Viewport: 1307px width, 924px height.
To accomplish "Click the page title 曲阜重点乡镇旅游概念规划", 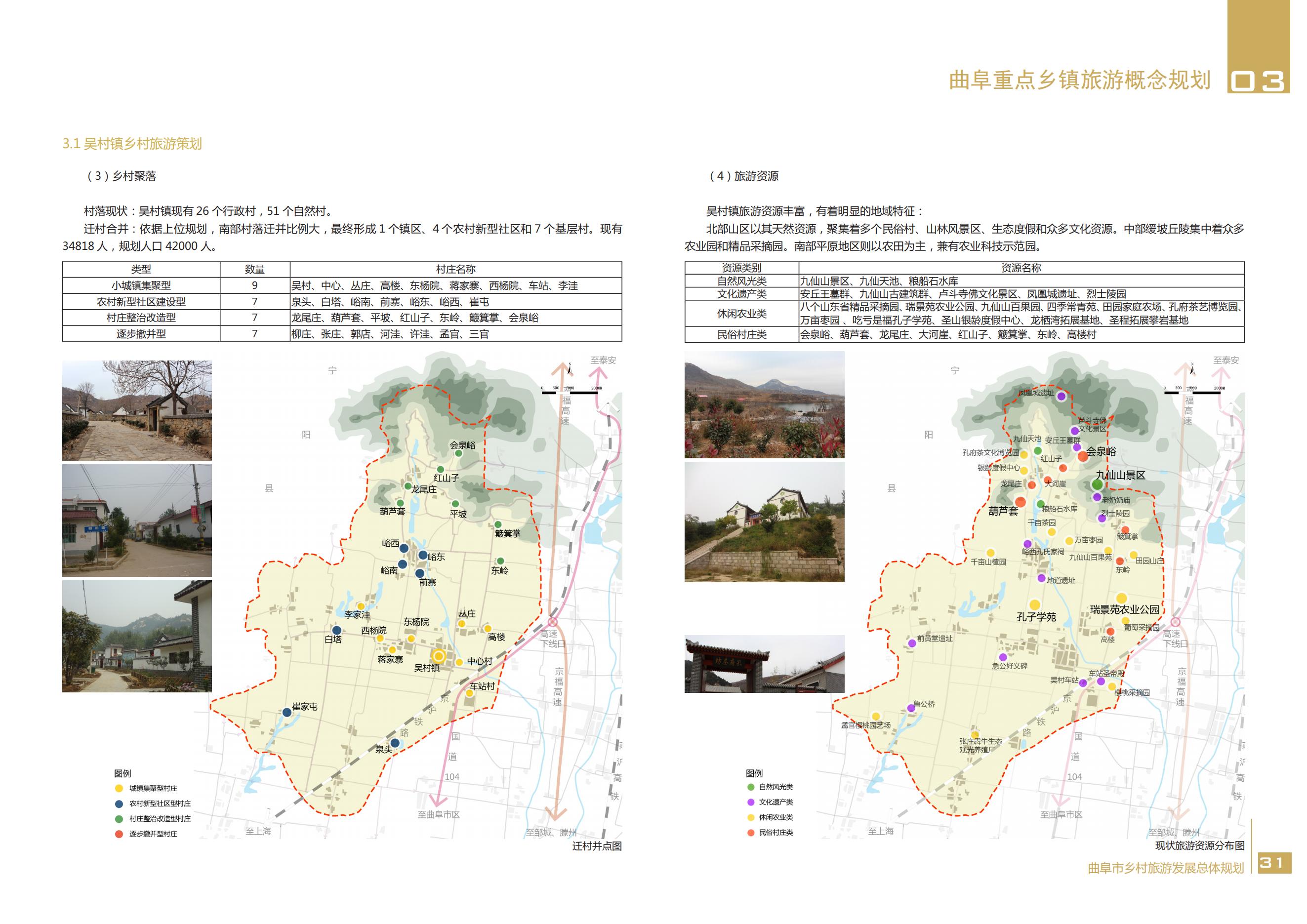I will (1080, 80).
